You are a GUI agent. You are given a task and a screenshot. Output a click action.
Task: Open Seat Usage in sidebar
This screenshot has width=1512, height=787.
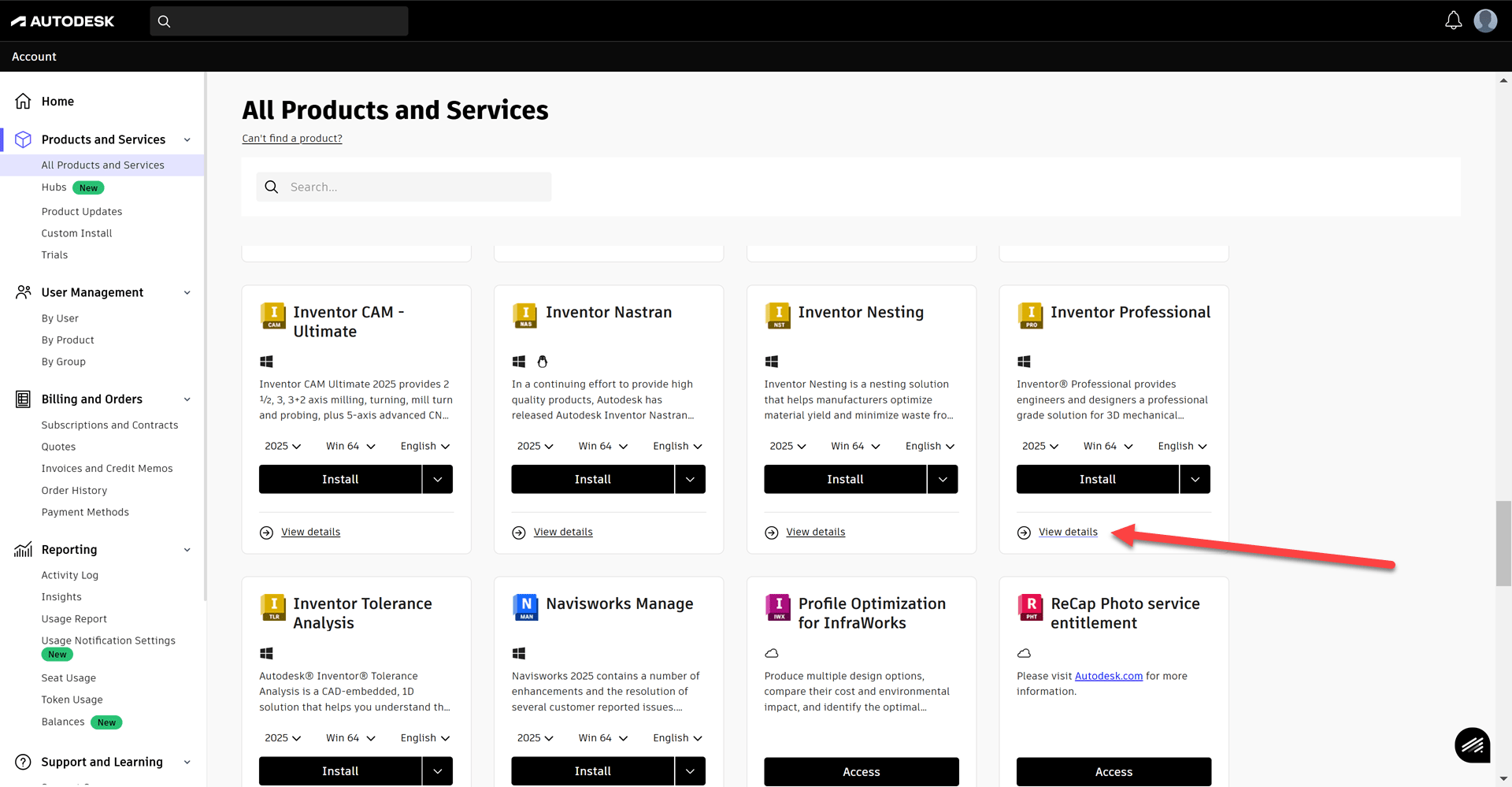[69, 677]
